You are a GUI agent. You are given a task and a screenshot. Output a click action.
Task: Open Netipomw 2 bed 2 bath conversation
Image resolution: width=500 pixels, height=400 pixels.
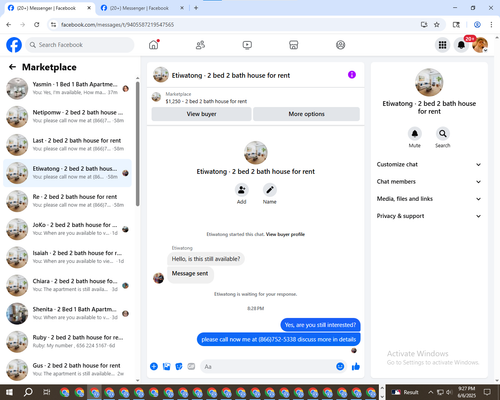point(67,117)
